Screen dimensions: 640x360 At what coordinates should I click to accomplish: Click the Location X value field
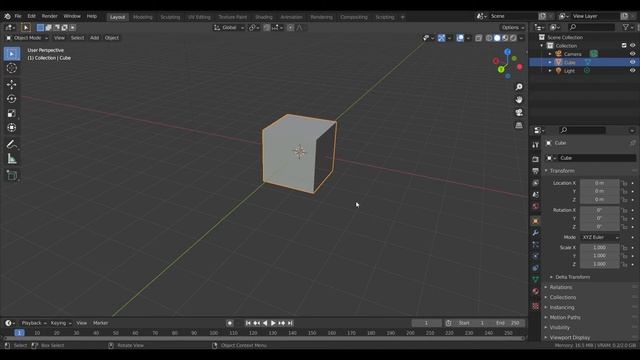tap(600, 183)
